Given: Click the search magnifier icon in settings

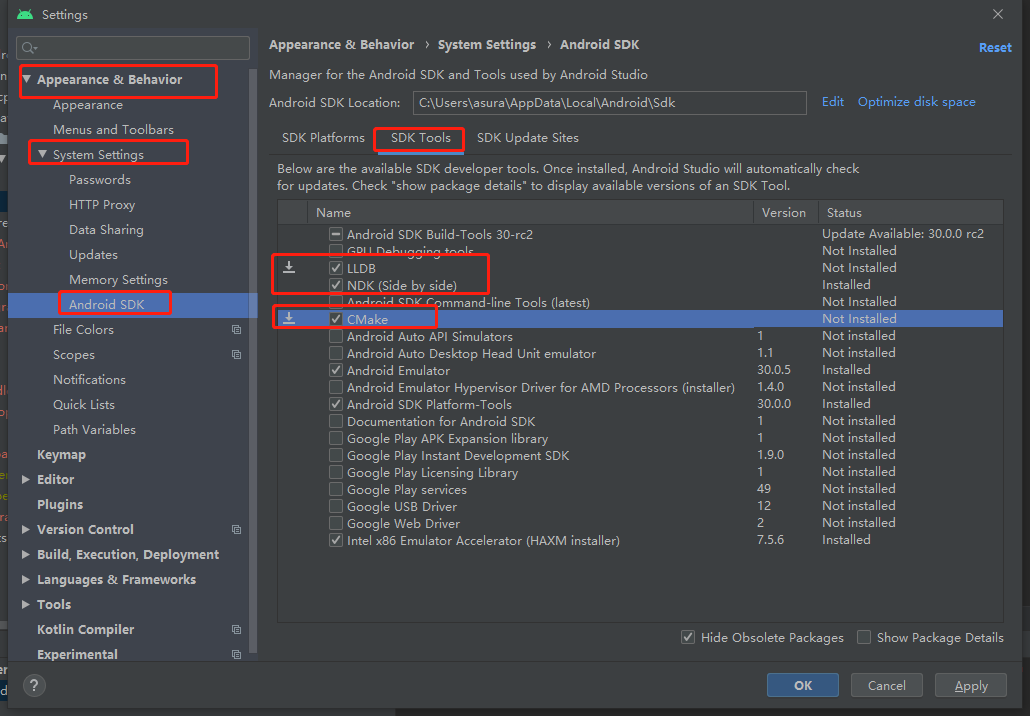Looking at the screenshot, I should pyautogui.click(x=28, y=48).
